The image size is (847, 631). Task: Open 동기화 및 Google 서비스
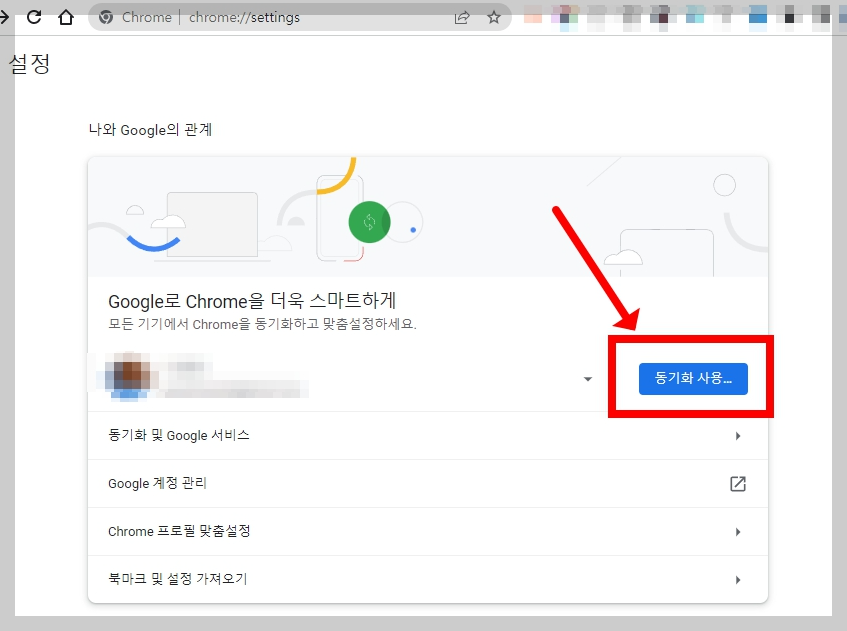click(427, 435)
